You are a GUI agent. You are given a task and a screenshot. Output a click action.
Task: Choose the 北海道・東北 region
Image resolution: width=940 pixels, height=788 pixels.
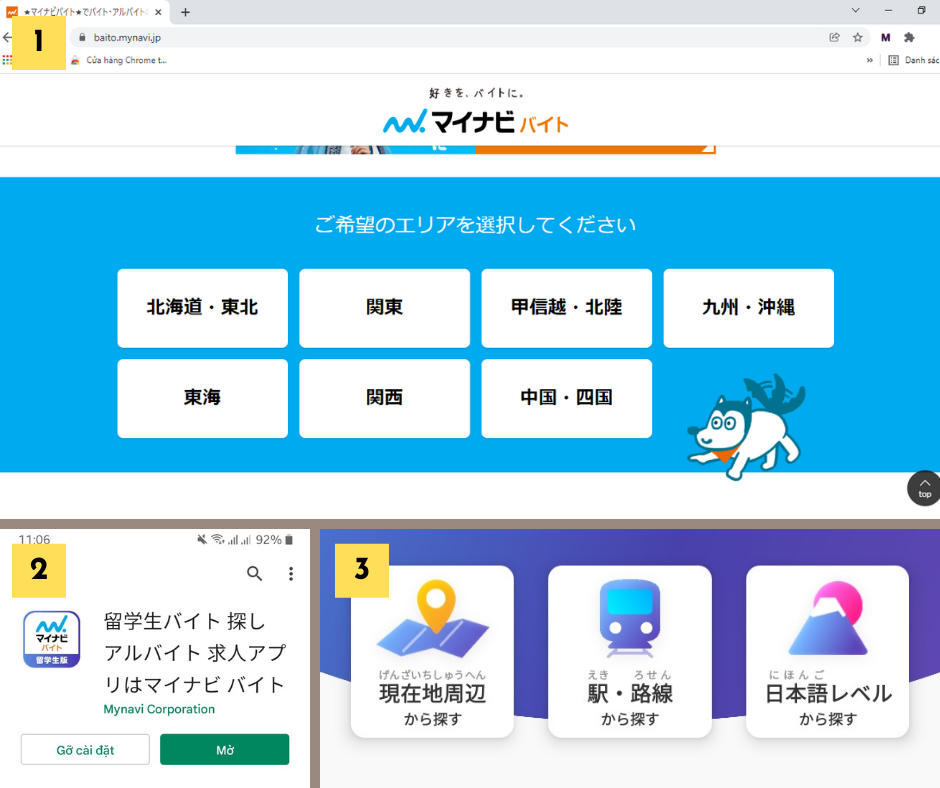tap(202, 308)
